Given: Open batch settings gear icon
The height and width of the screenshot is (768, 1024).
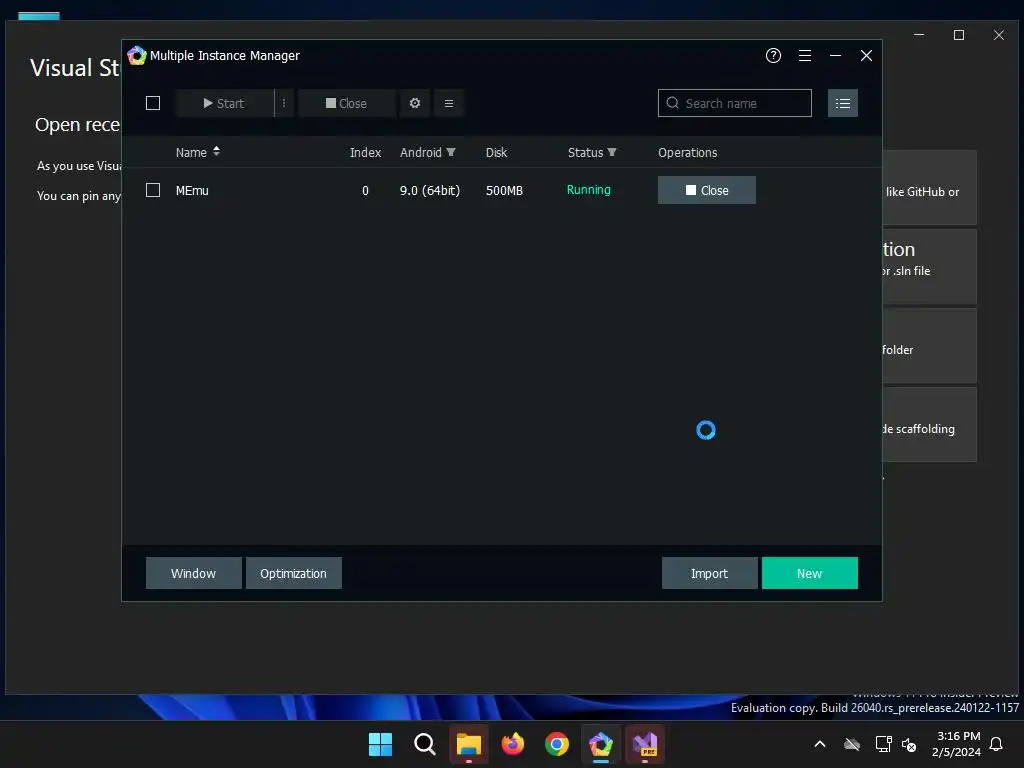Looking at the screenshot, I should coord(415,103).
